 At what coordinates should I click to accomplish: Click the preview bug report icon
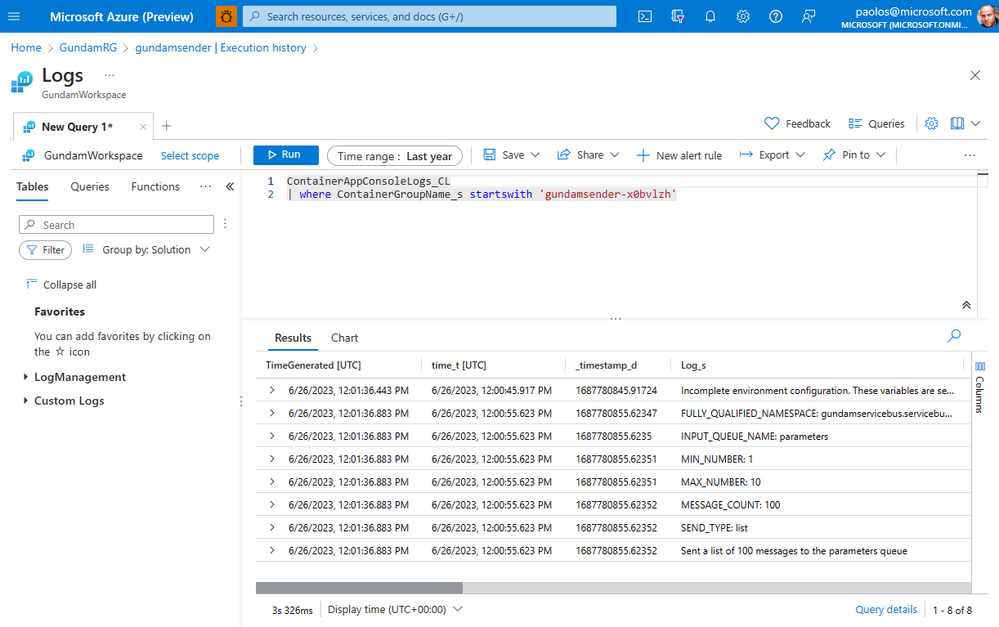click(226, 17)
